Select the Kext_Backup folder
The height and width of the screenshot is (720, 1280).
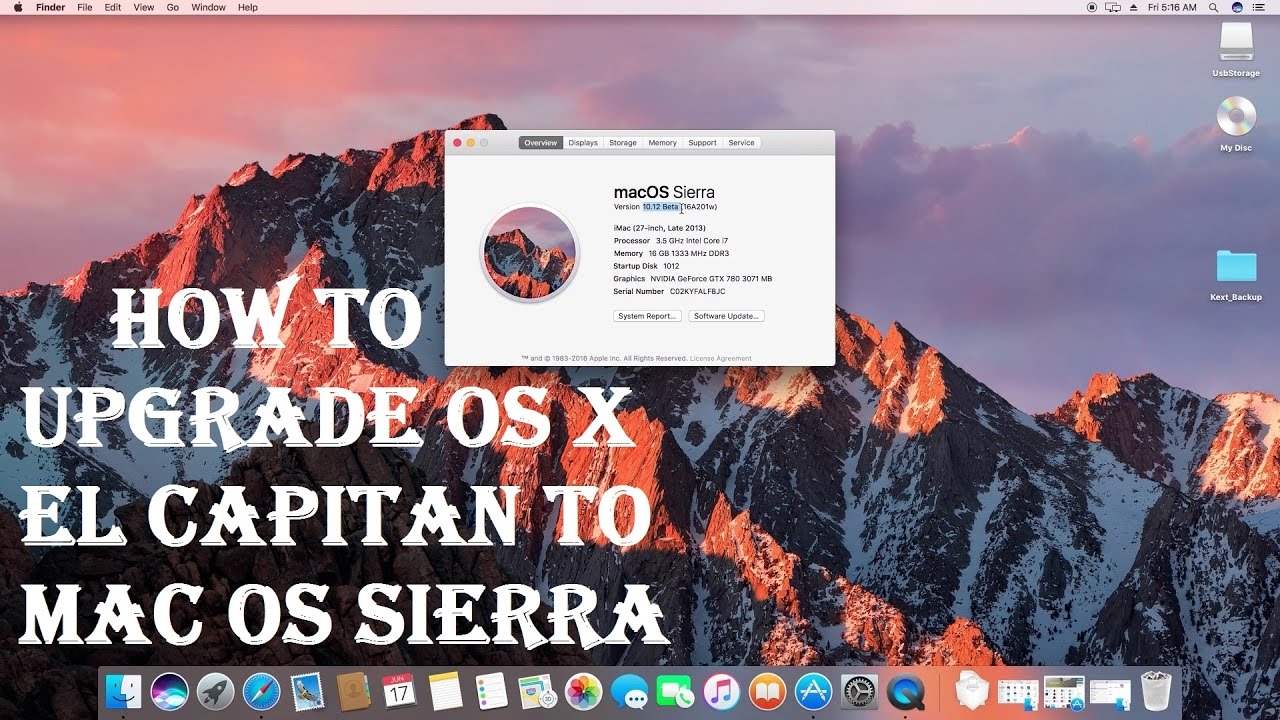click(1236, 275)
